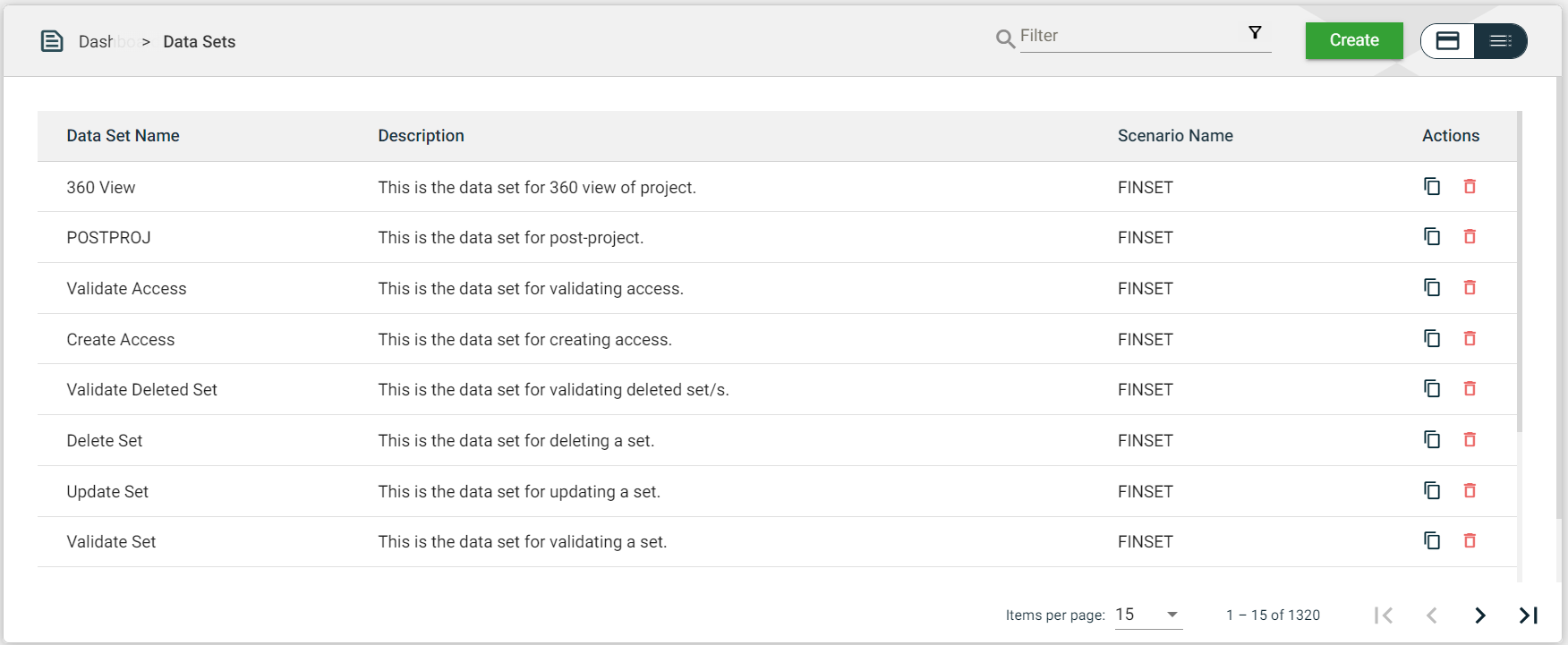The height and width of the screenshot is (645, 1568).
Task: Go to the next page
Action: point(1480,615)
